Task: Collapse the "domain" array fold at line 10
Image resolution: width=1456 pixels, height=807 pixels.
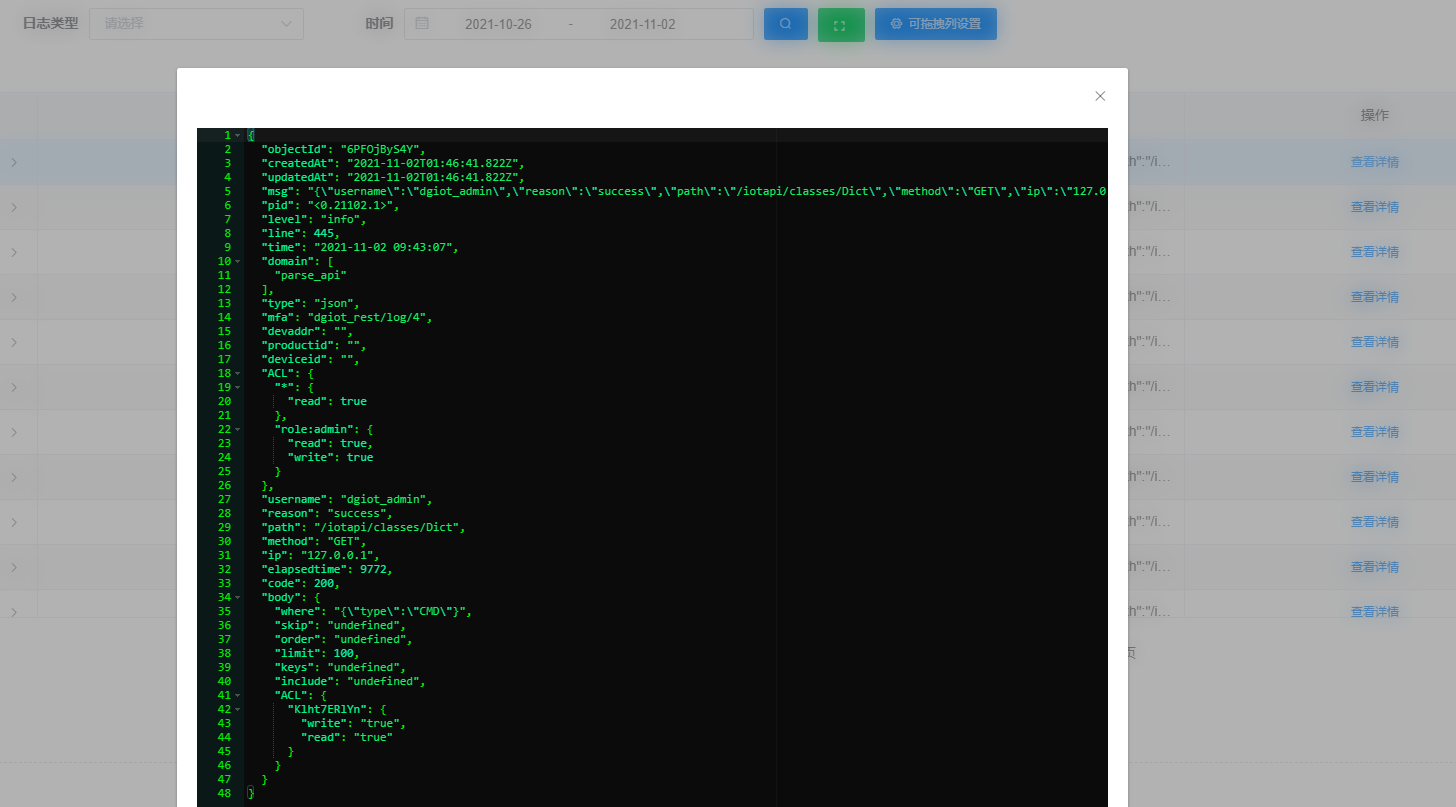Action: 238,261
